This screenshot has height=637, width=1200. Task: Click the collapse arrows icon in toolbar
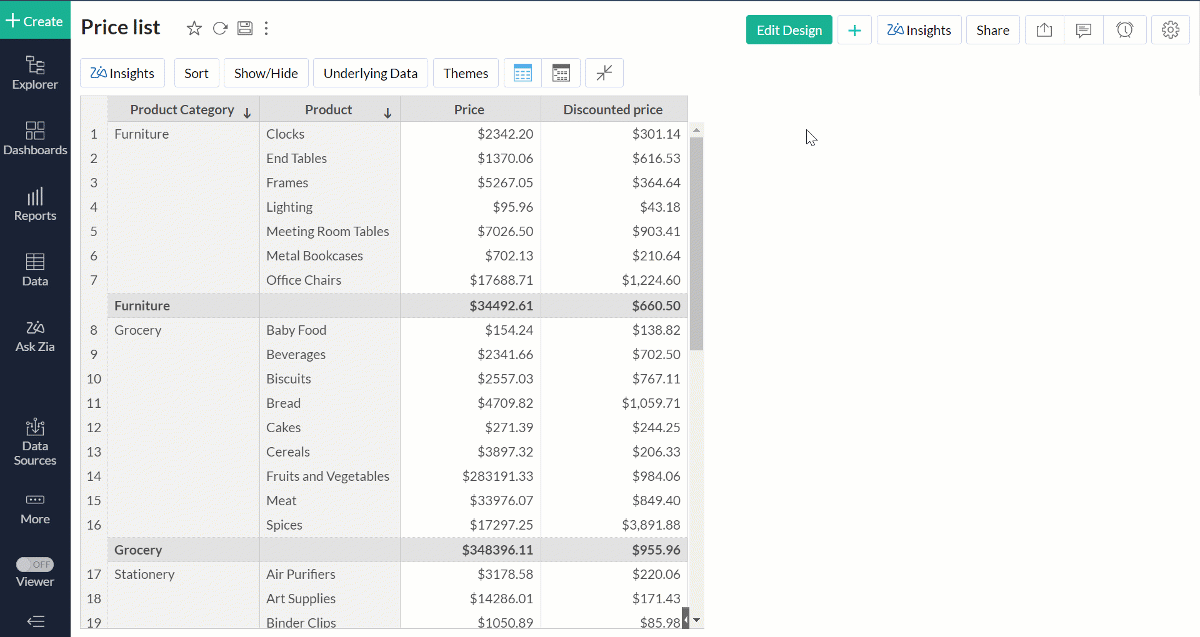click(604, 73)
